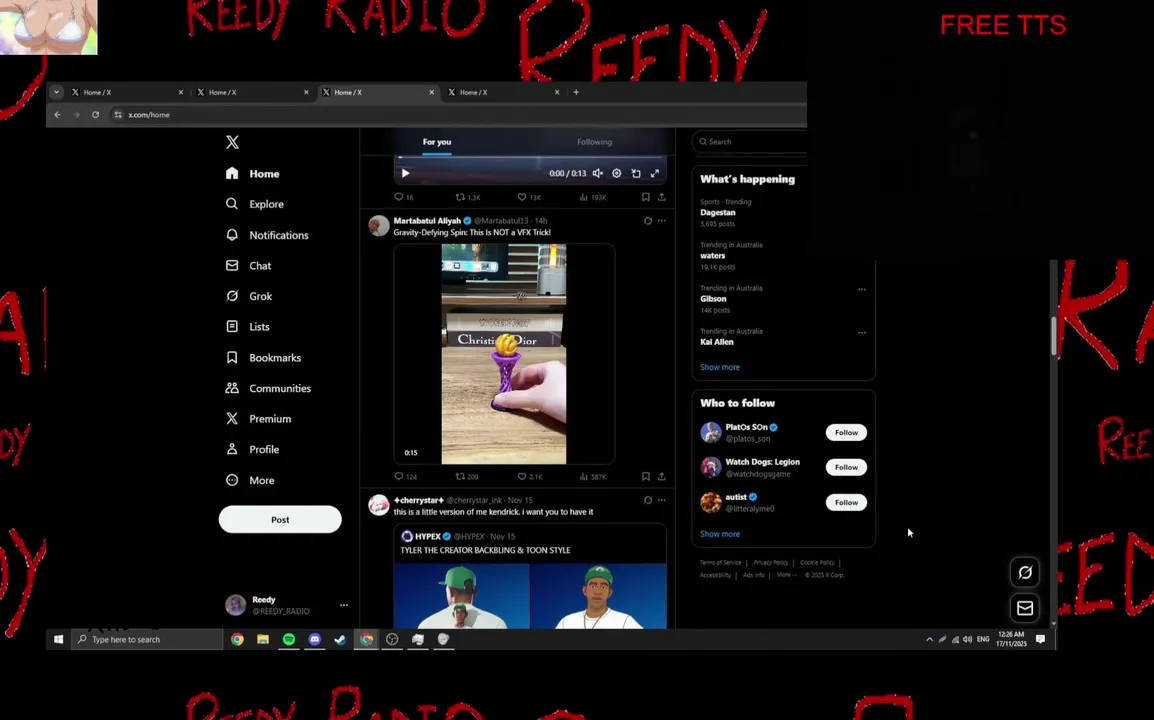
Task: Repost the post with 1.3K reposts
Action: click(467, 197)
